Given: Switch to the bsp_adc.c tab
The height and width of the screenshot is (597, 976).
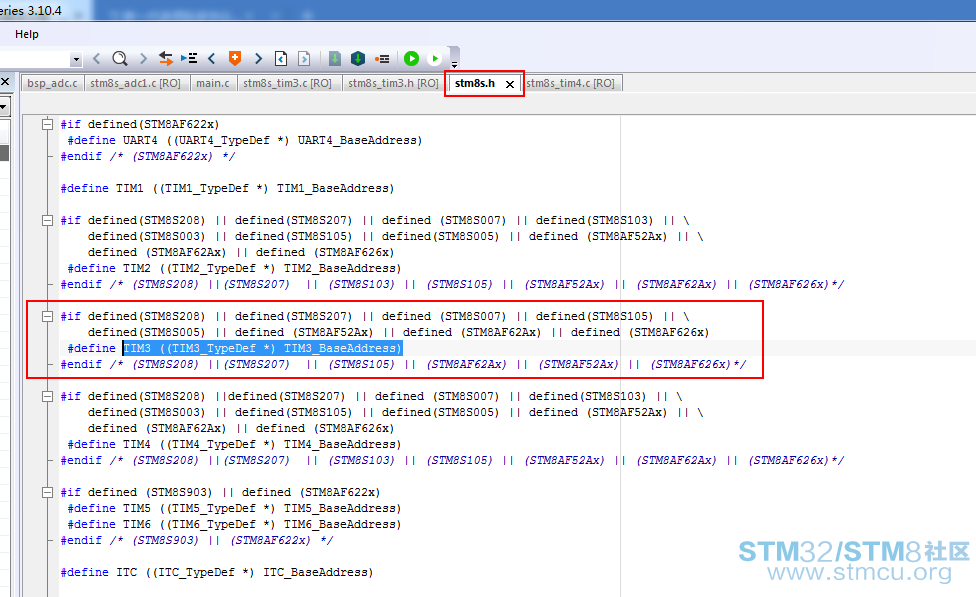Looking at the screenshot, I should pos(52,83).
